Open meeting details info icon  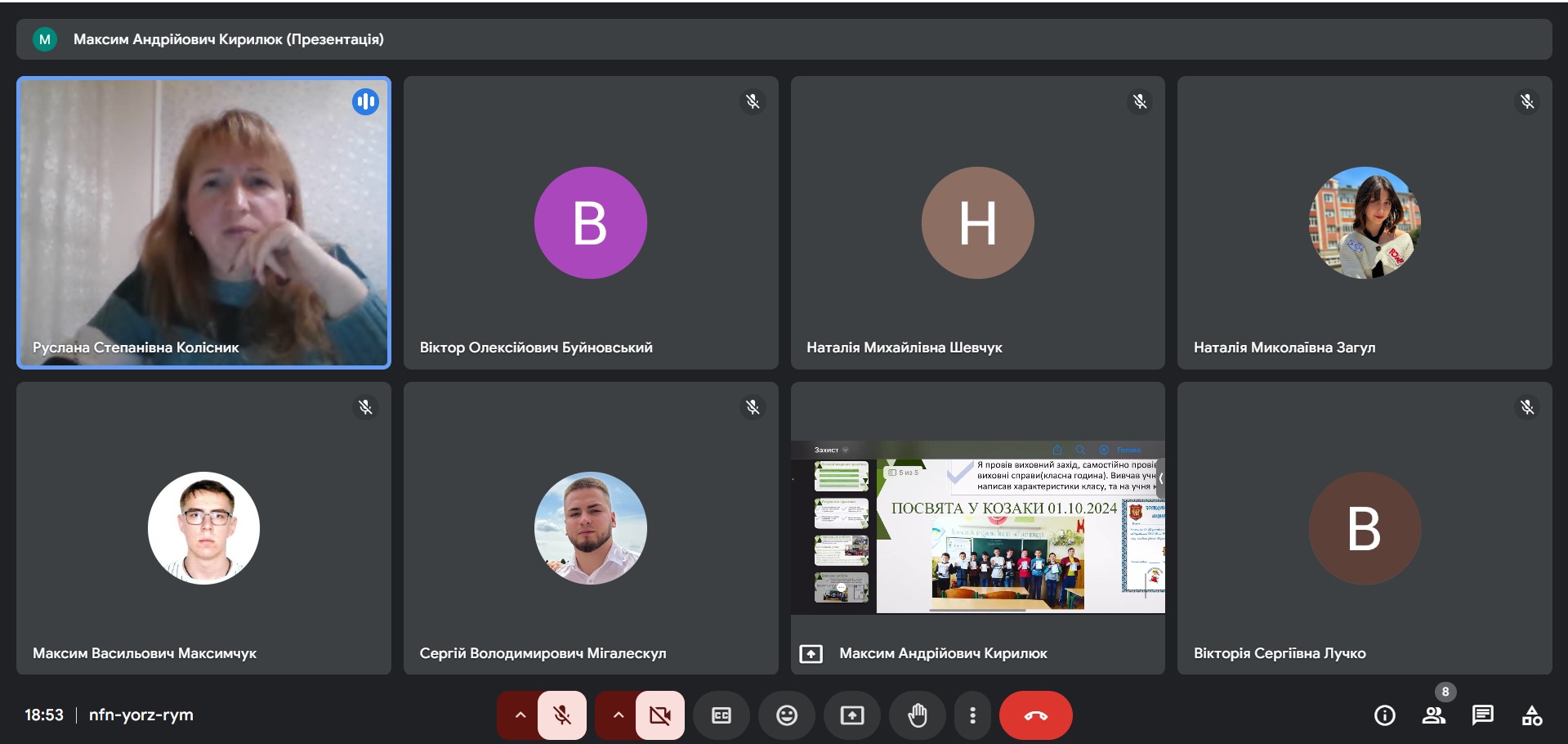(1385, 715)
